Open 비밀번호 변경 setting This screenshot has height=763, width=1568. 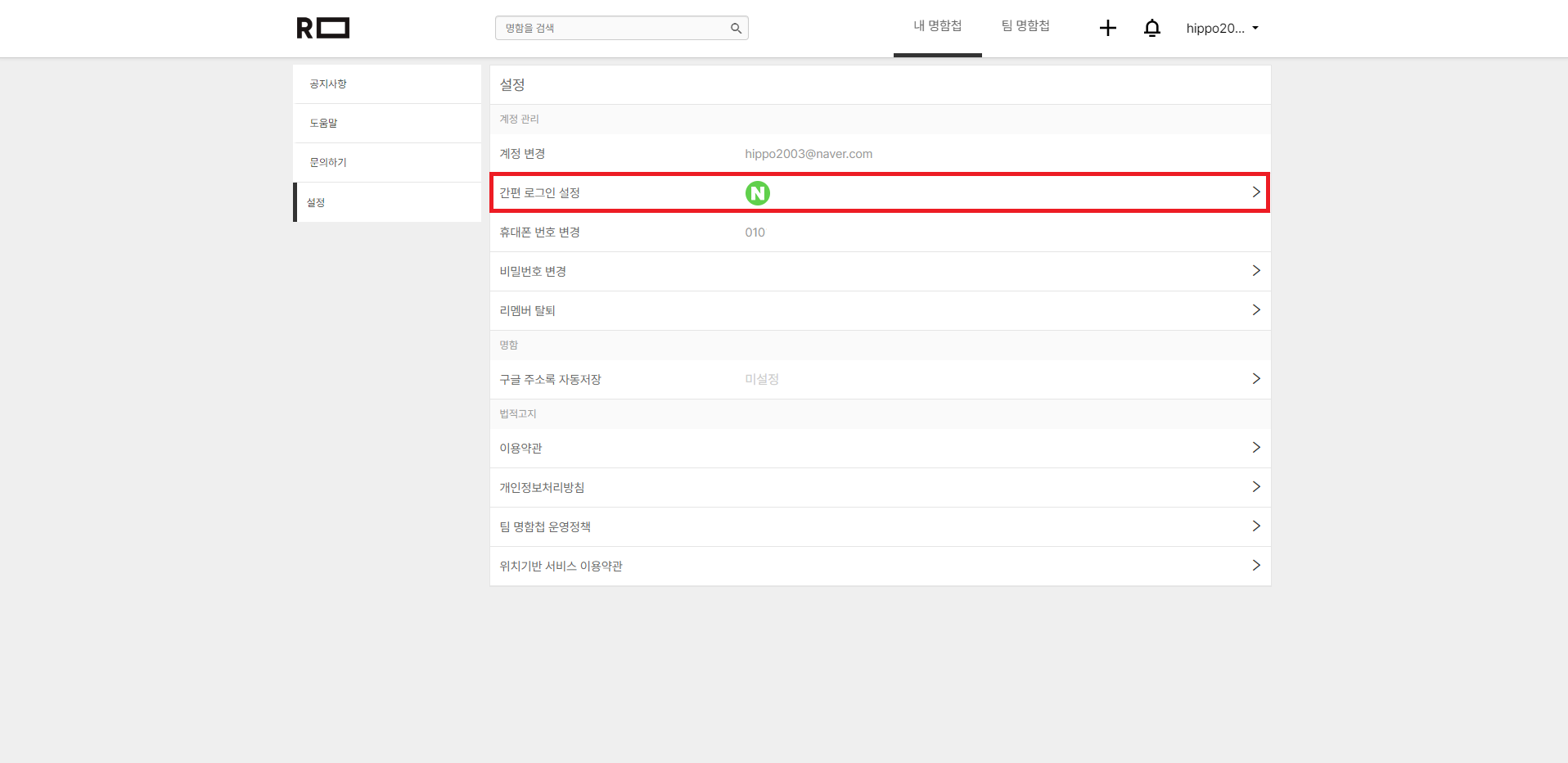880,272
